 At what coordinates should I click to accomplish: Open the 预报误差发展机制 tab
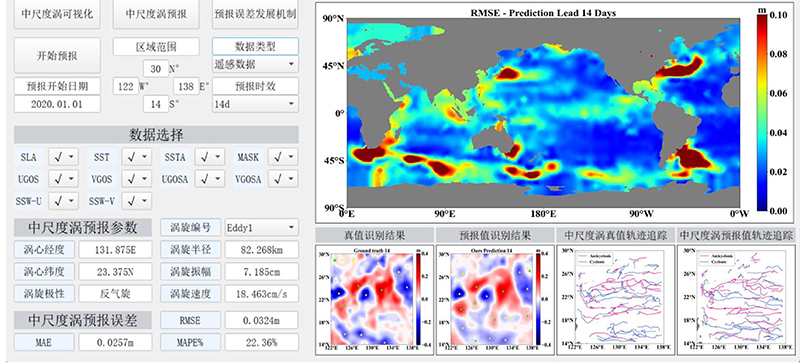(255, 14)
